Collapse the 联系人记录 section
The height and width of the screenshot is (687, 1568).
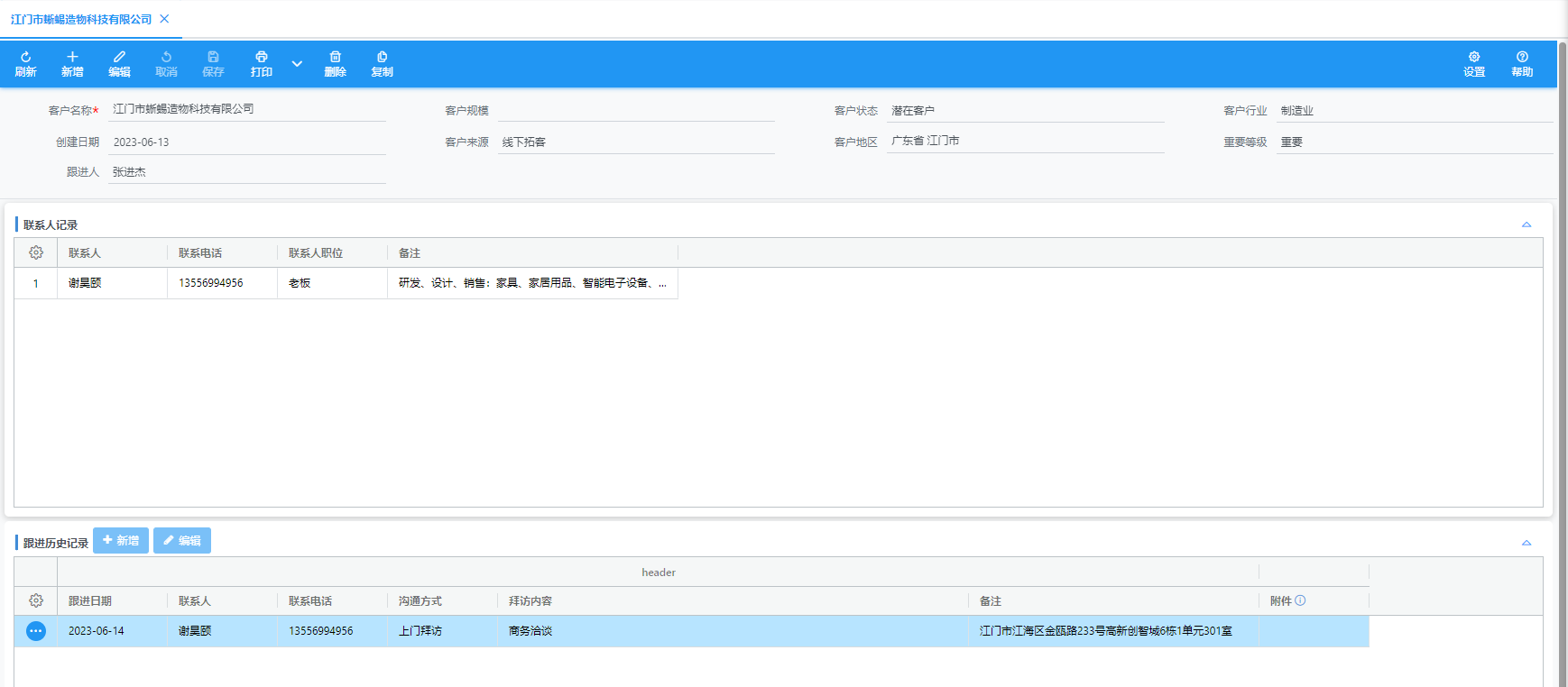point(1526,224)
